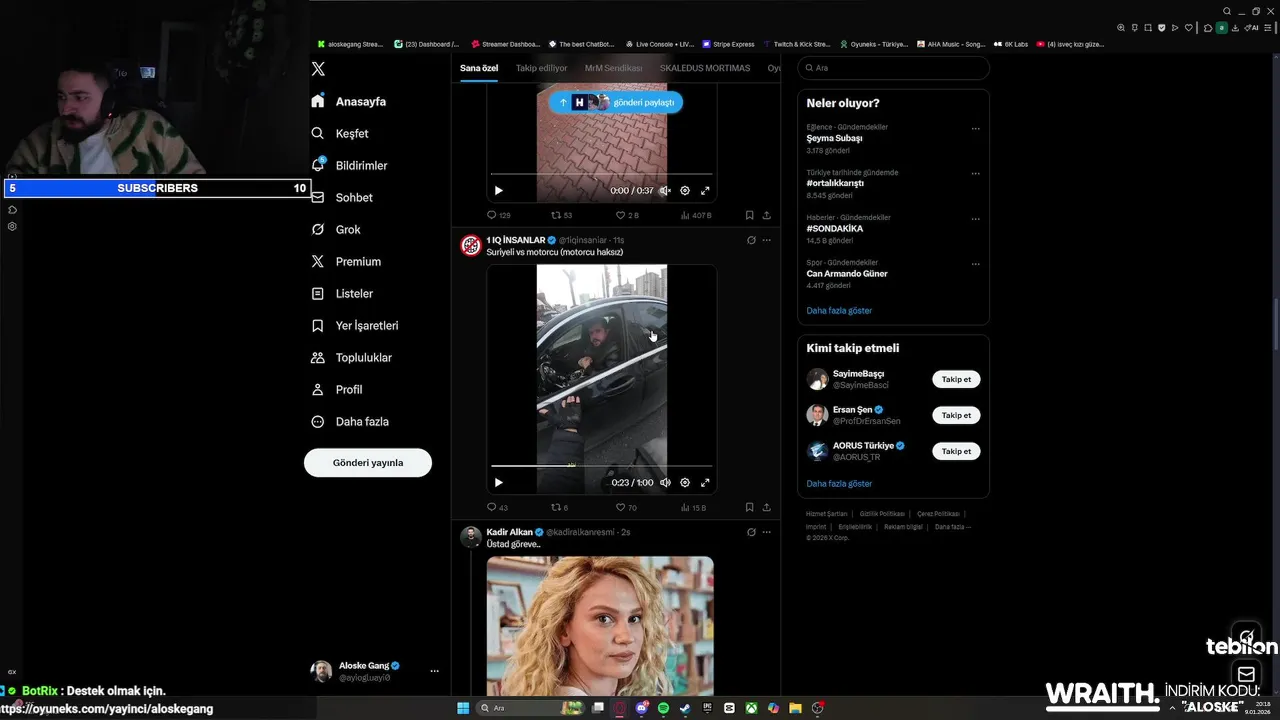The width and height of the screenshot is (1280, 720).
Task: Open Bildirimler notifications
Action: click(x=349, y=165)
